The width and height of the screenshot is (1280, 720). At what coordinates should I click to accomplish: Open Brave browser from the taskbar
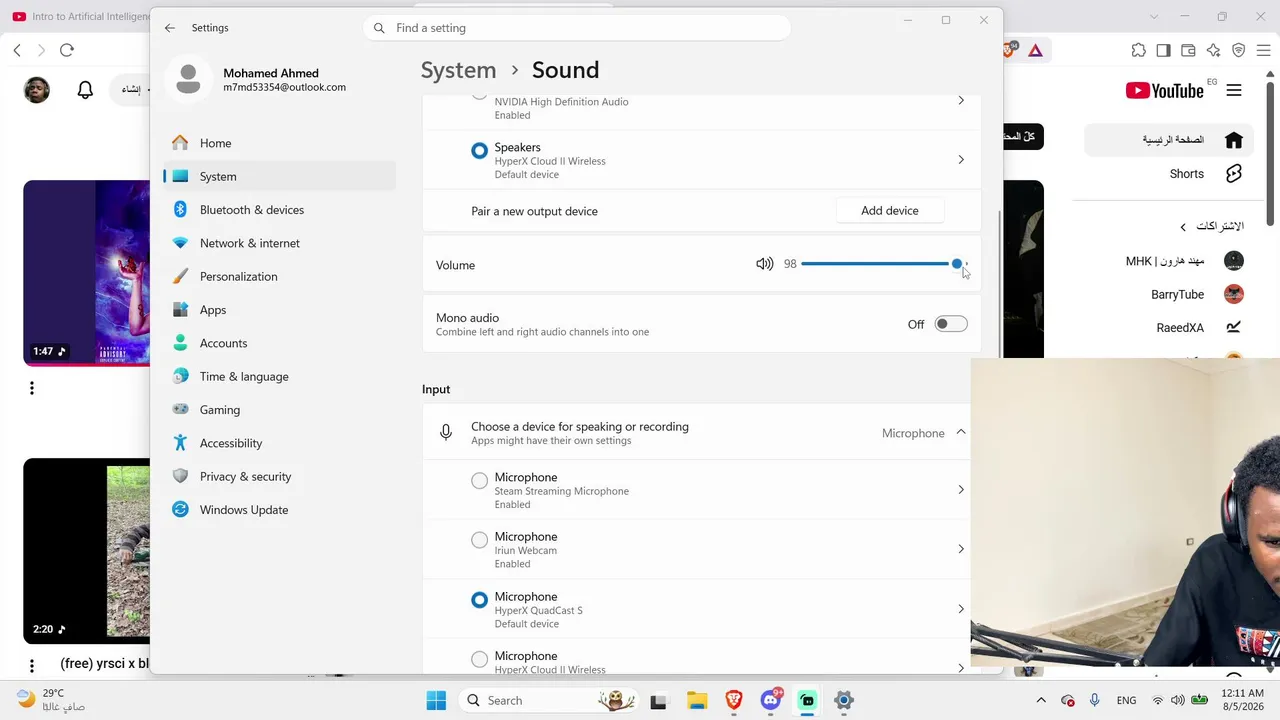pos(734,700)
